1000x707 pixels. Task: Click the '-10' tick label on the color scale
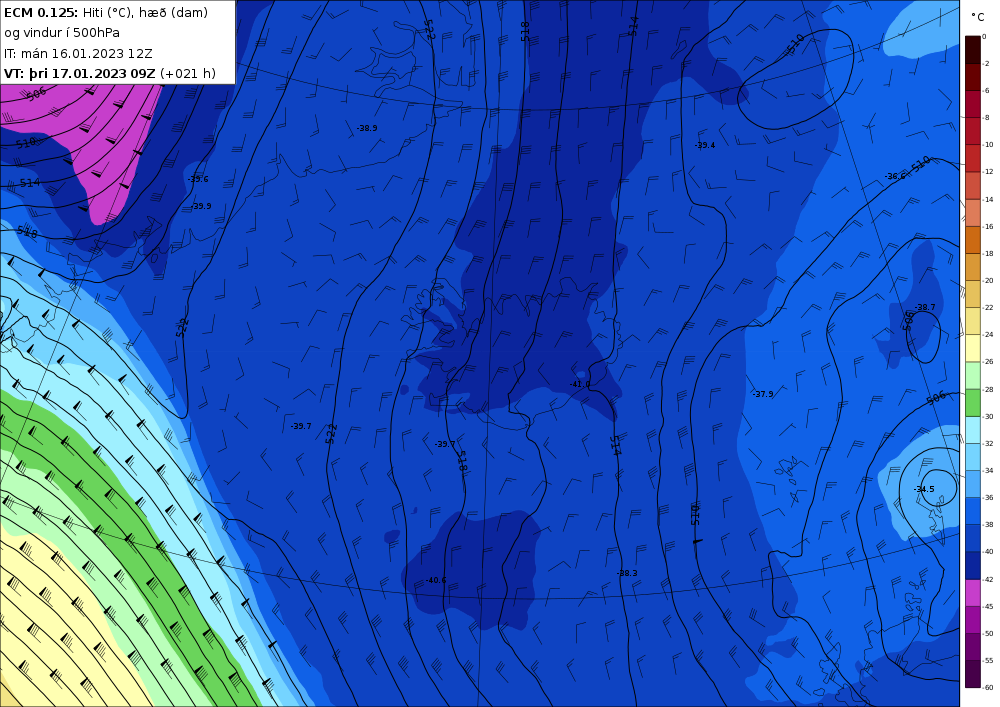(988, 145)
